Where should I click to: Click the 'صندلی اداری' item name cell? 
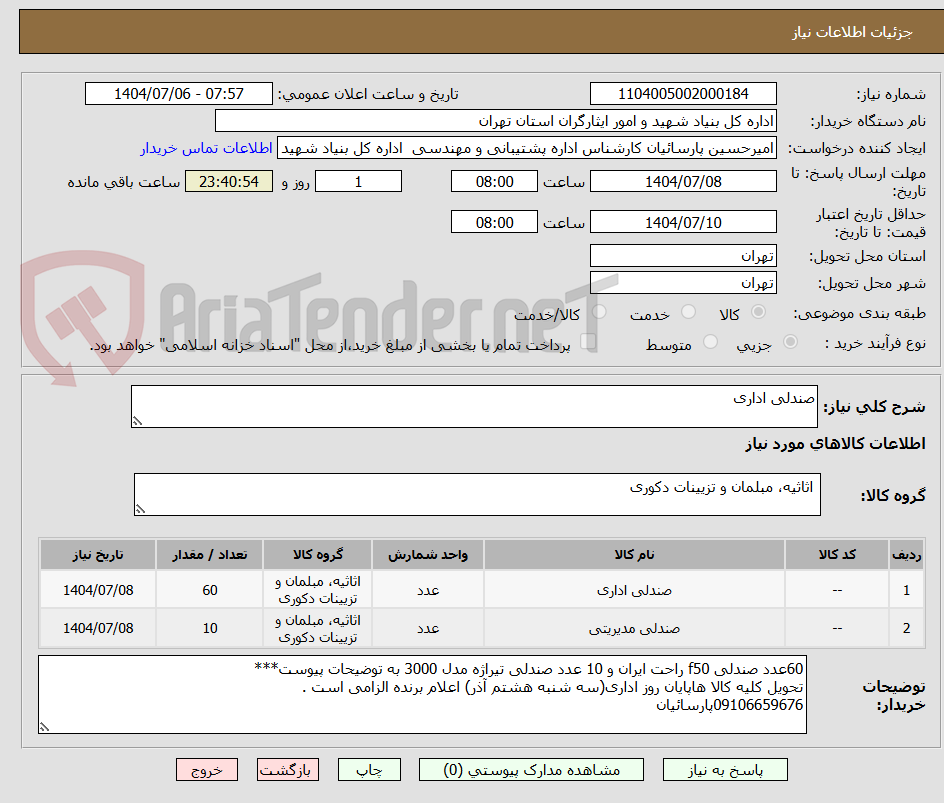coord(635,591)
